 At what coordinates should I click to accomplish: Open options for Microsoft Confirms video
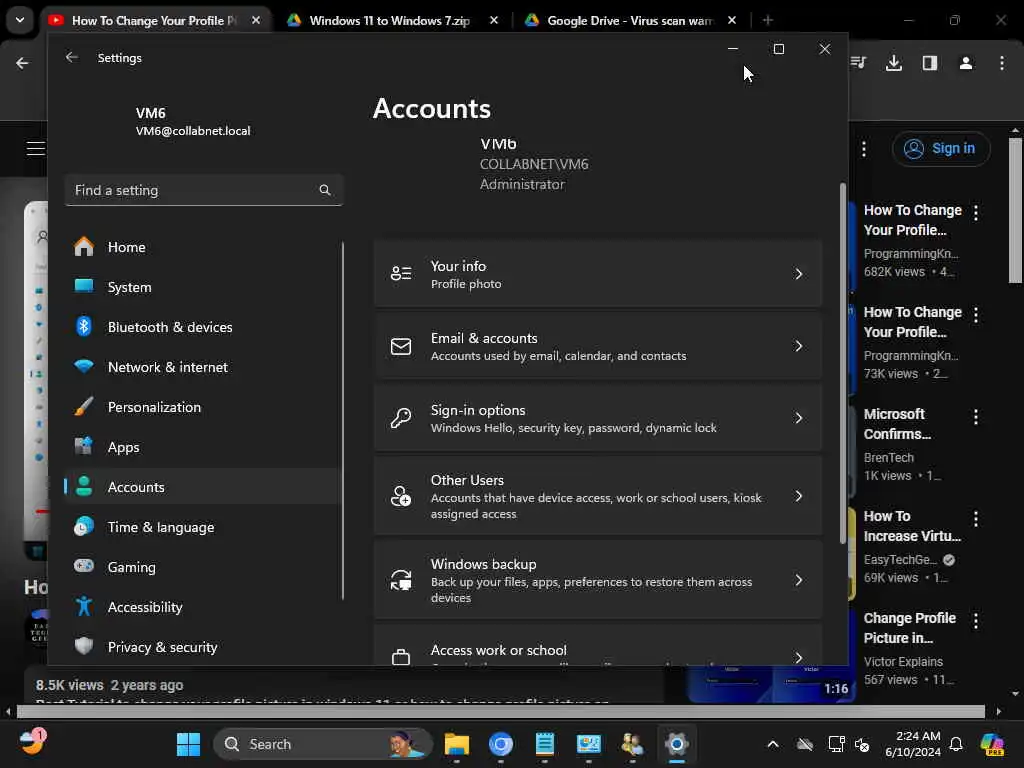[976, 417]
